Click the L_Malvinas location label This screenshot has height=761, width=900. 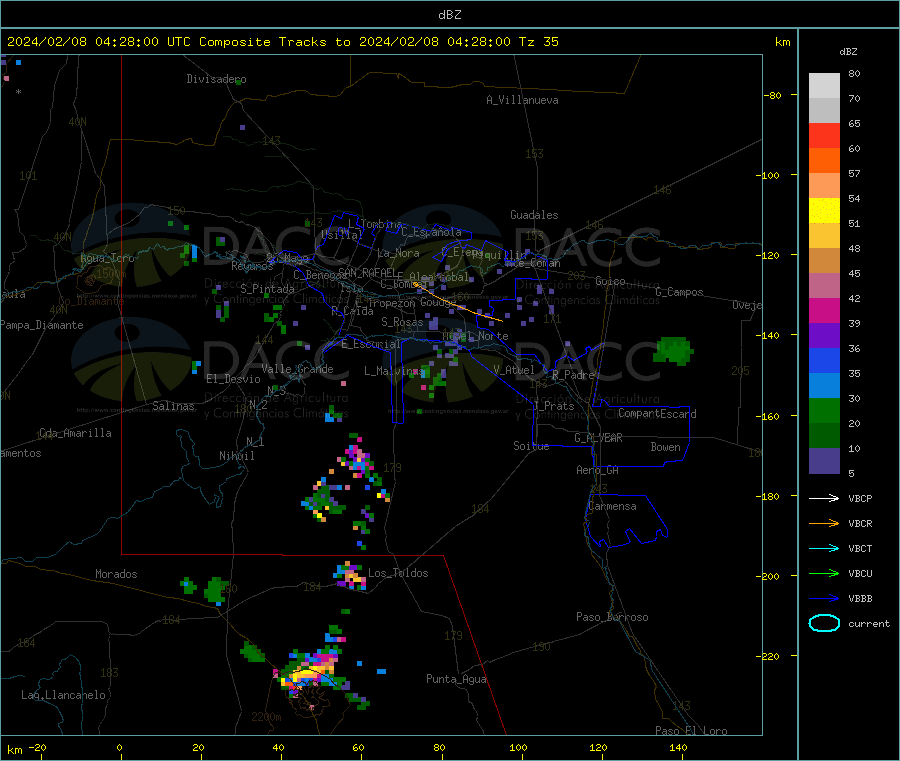pyautogui.click(x=394, y=371)
